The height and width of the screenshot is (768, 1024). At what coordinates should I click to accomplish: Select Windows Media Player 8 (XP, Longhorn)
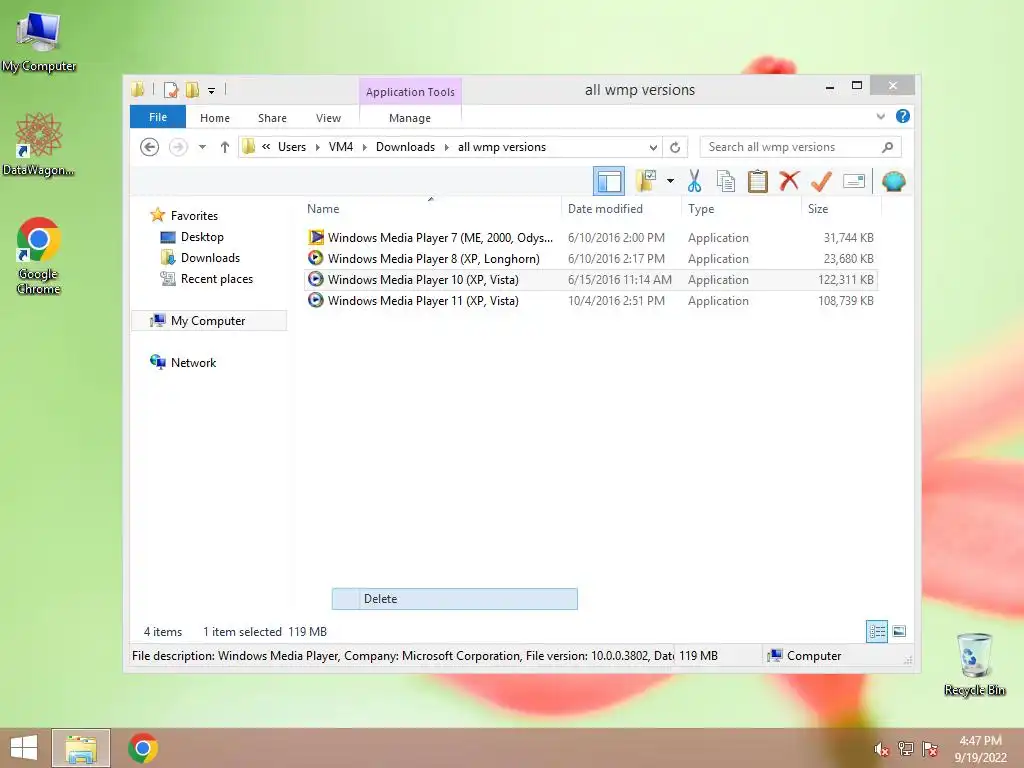coord(591,259)
